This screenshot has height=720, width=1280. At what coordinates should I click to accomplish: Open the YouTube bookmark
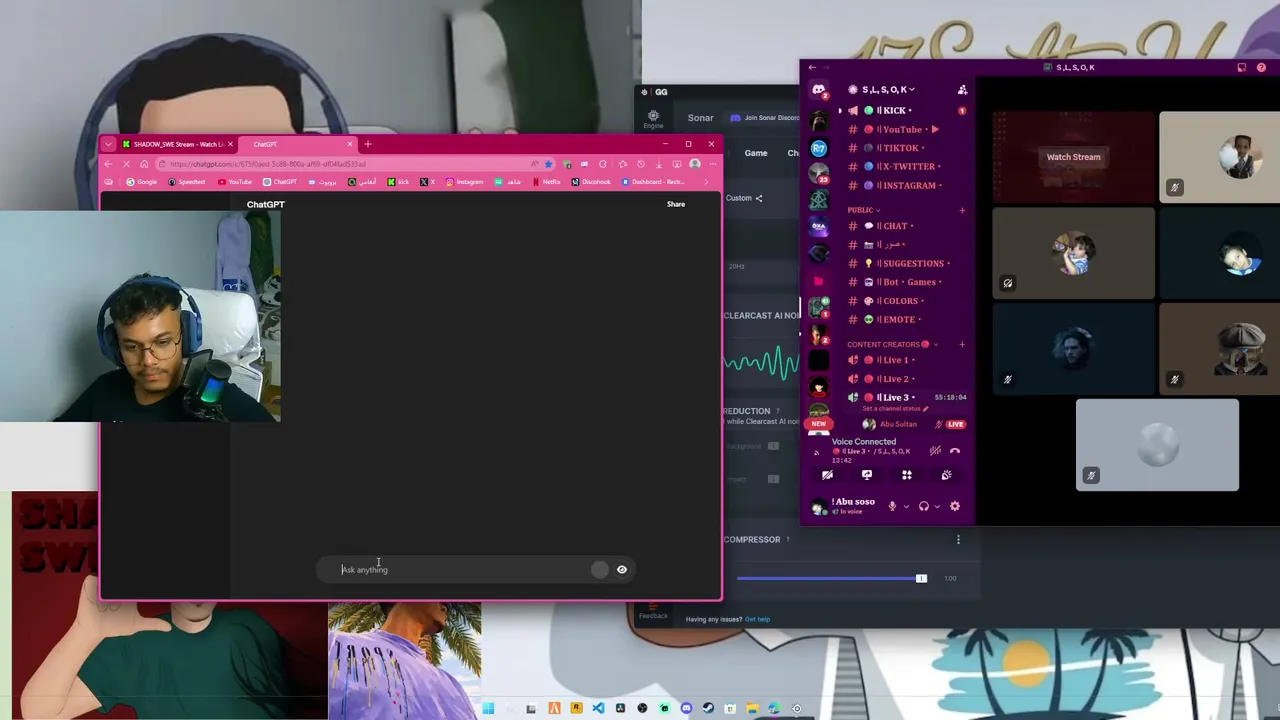[235, 182]
